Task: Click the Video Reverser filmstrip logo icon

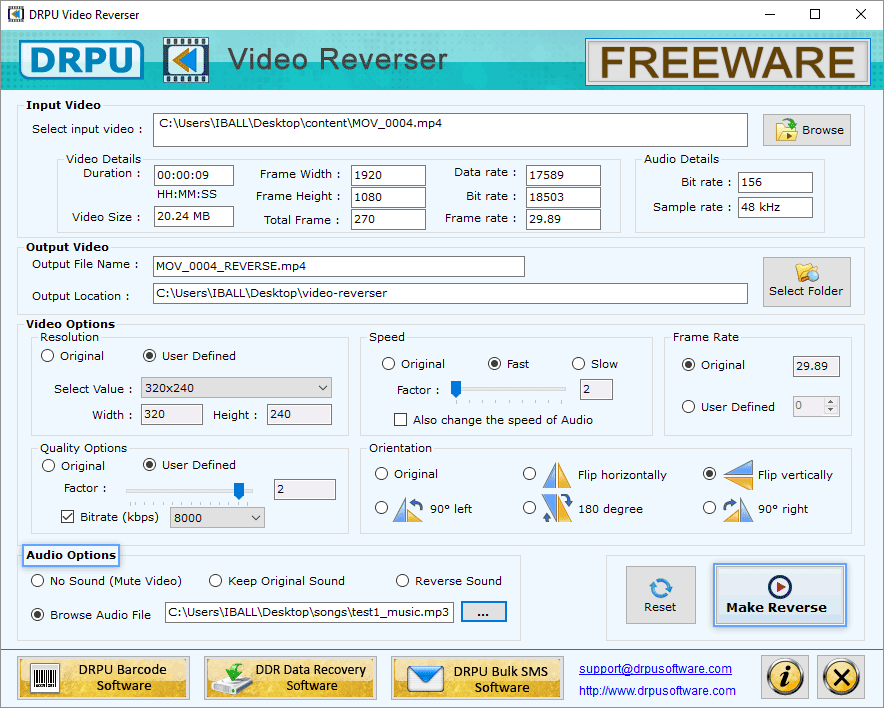Action: coord(186,60)
